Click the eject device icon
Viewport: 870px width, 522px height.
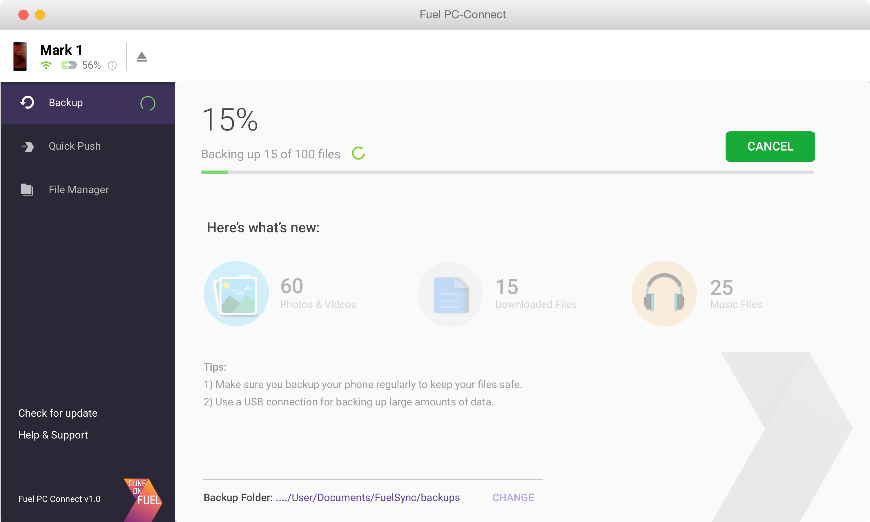pos(142,57)
